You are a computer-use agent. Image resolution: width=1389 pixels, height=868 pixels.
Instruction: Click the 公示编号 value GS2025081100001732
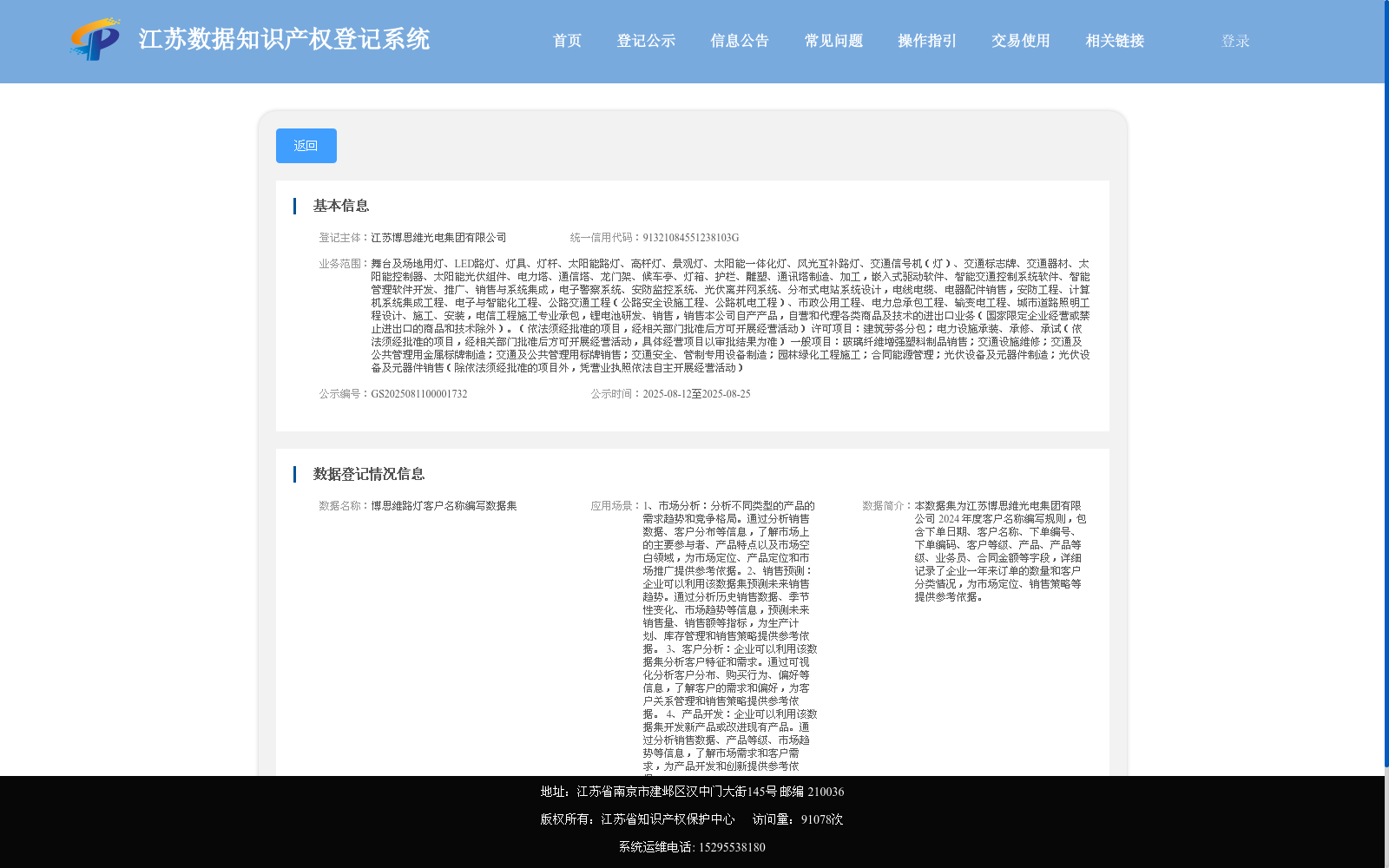(x=419, y=394)
